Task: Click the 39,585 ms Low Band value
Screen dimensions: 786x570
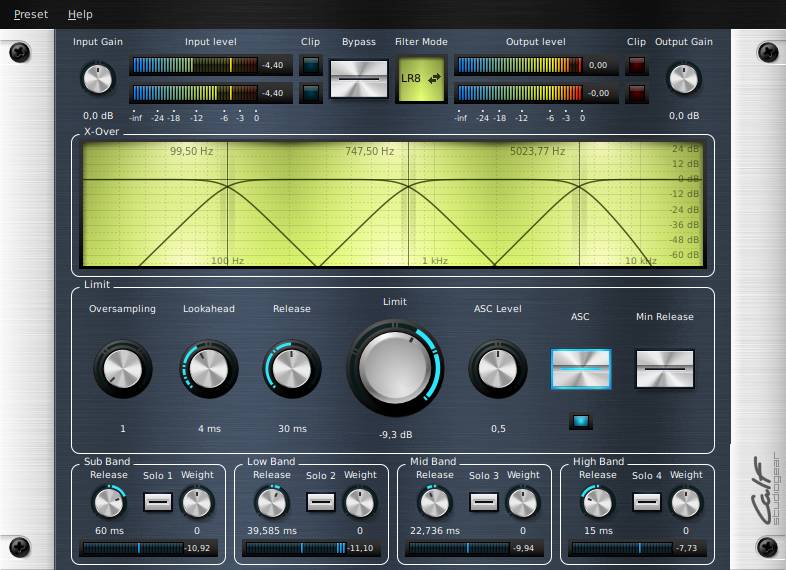Action: [272, 530]
